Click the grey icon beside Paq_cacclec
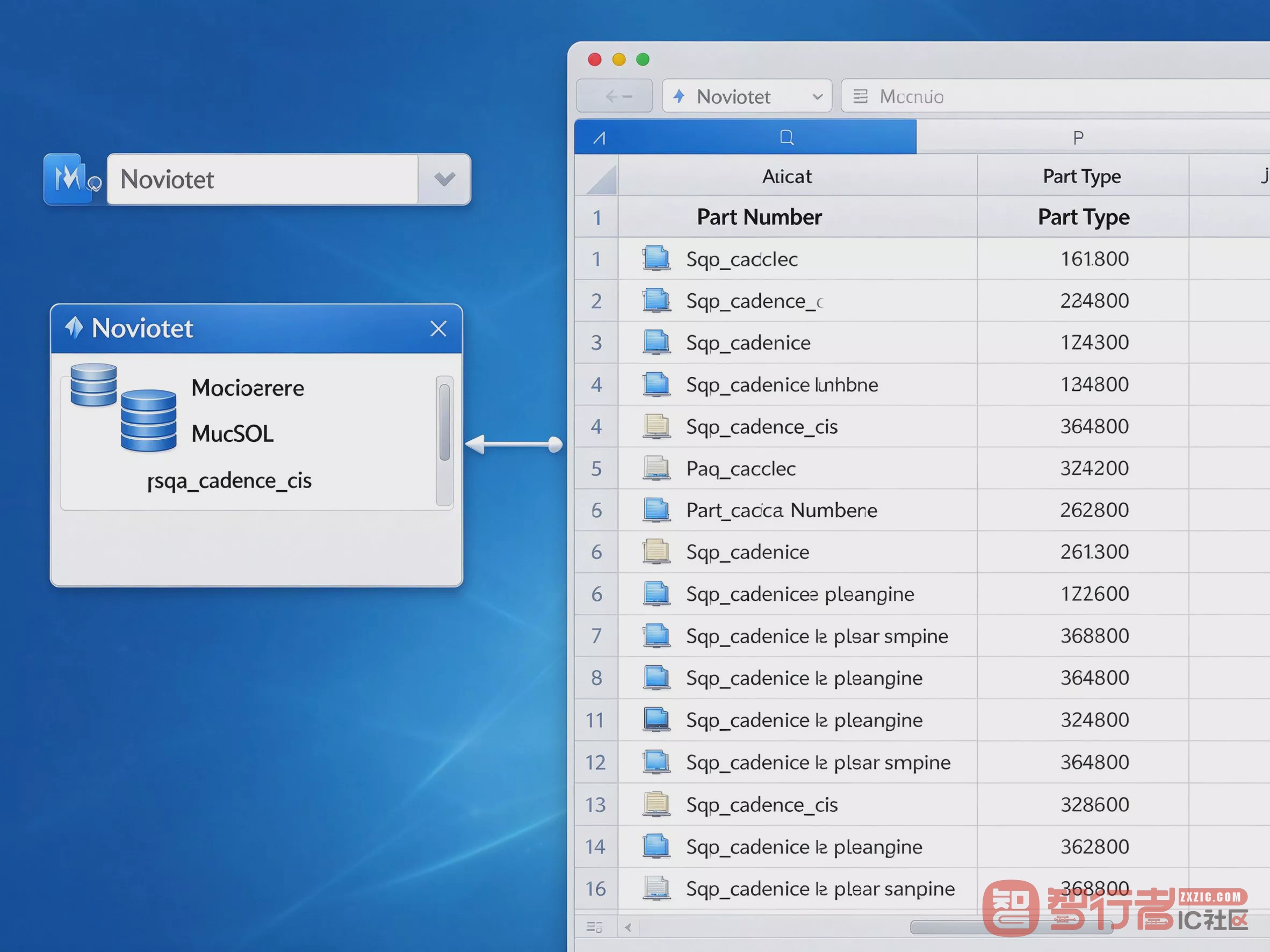 [x=656, y=468]
